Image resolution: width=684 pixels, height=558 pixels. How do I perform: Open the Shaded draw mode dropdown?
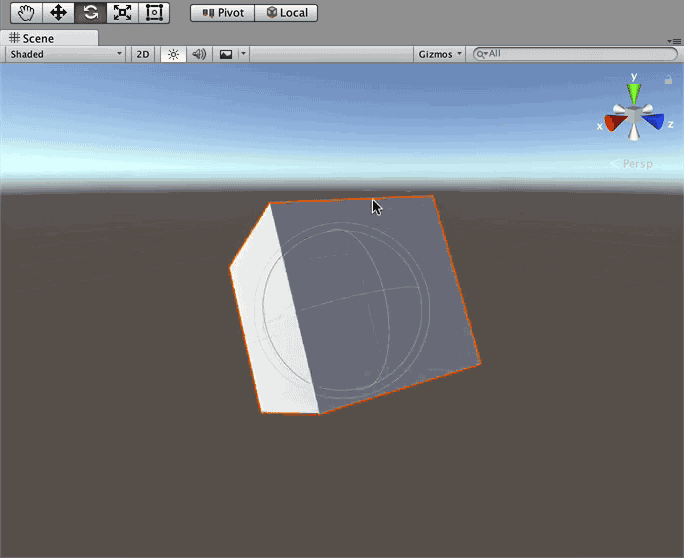[x=65, y=54]
